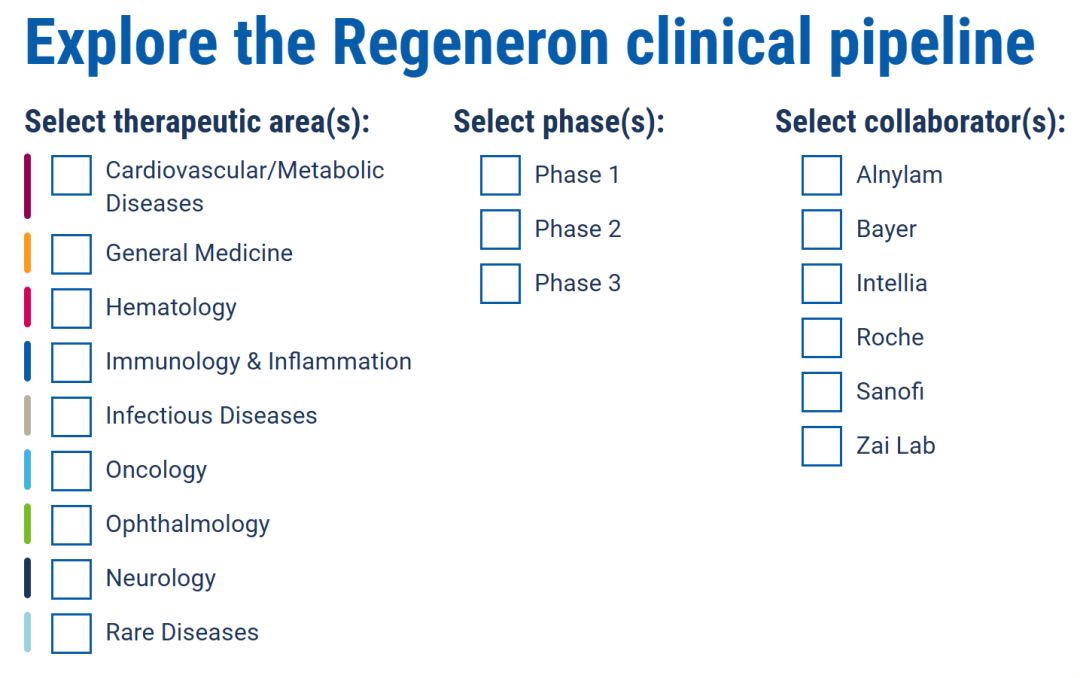Check the Sanofi checkbox
This screenshot has width=1080, height=678.
click(822, 392)
